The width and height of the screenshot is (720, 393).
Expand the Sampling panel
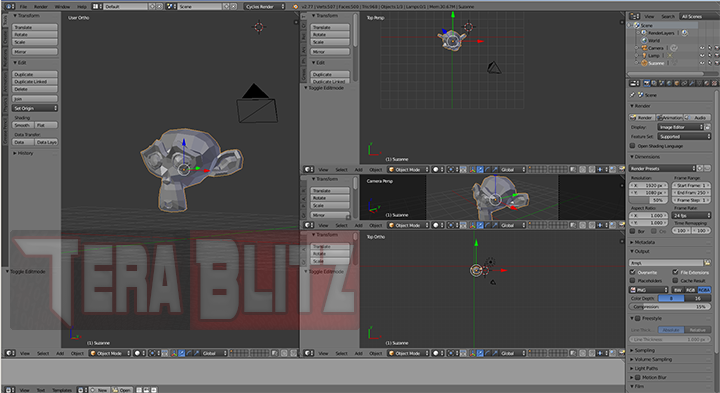tap(644, 350)
